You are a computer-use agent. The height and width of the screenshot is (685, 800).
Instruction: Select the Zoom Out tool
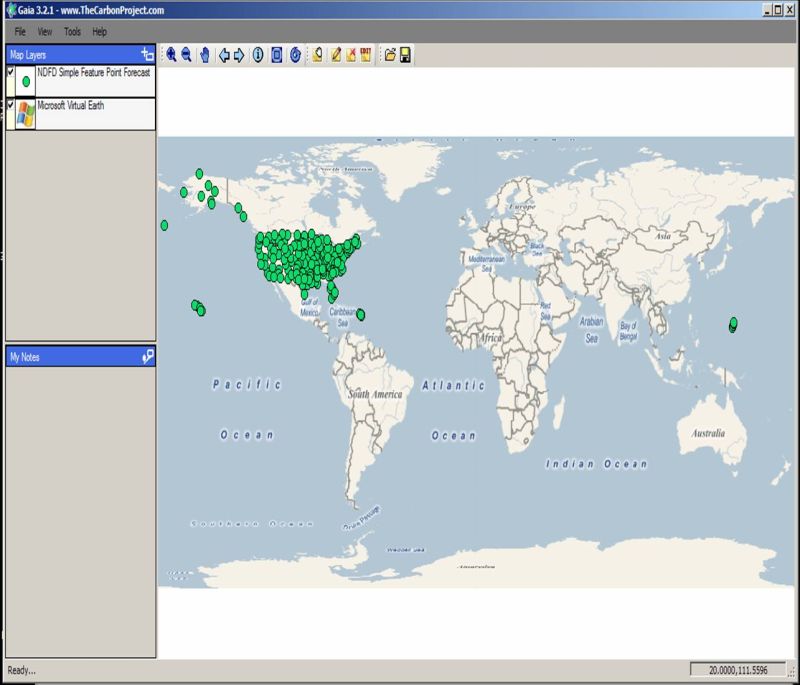tap(187, 55)
